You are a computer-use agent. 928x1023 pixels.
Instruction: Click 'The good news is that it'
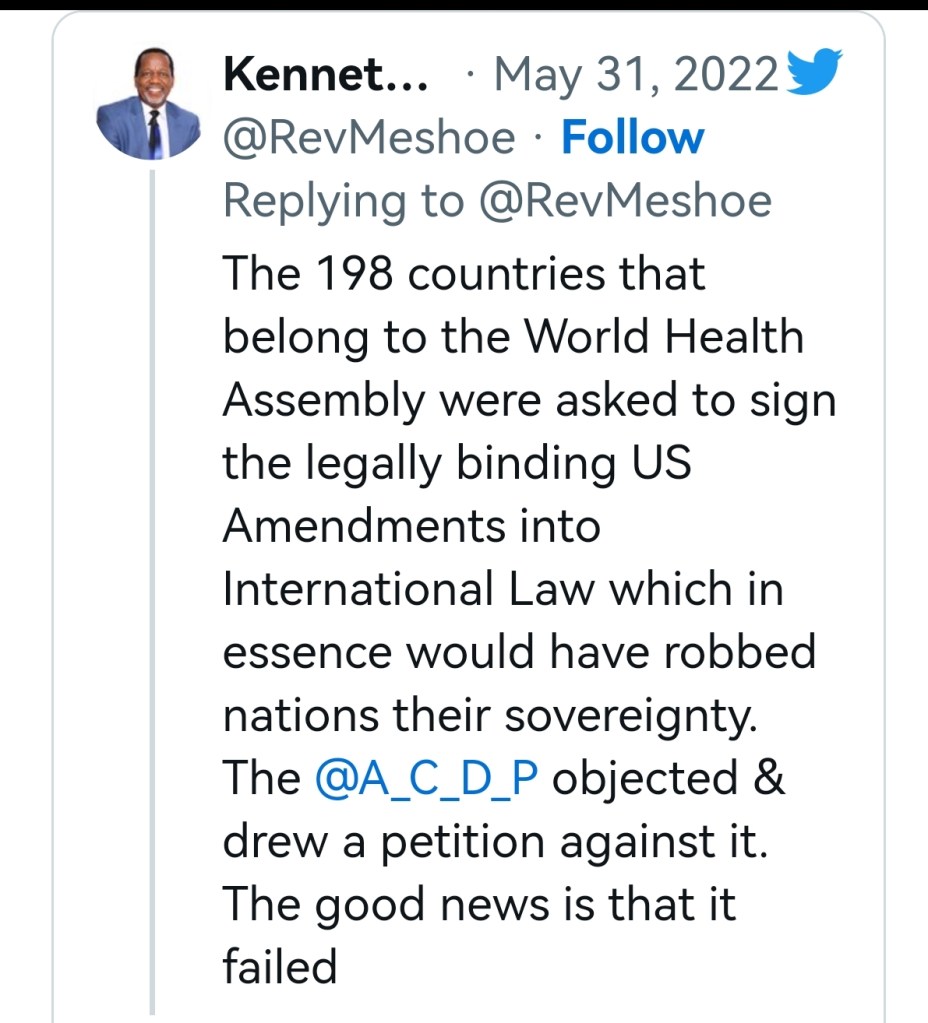point(478,905)
